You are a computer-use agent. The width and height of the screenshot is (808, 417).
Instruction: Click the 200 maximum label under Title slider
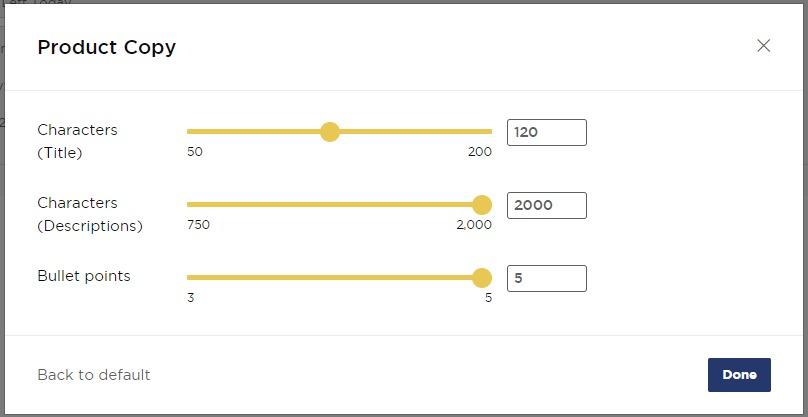point(480,152)
